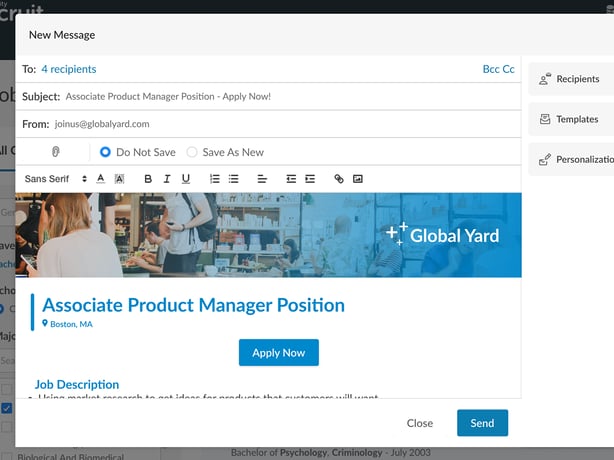Insert a numbered list
Viewport: 614px width, 460px height.
coord(214,179)
